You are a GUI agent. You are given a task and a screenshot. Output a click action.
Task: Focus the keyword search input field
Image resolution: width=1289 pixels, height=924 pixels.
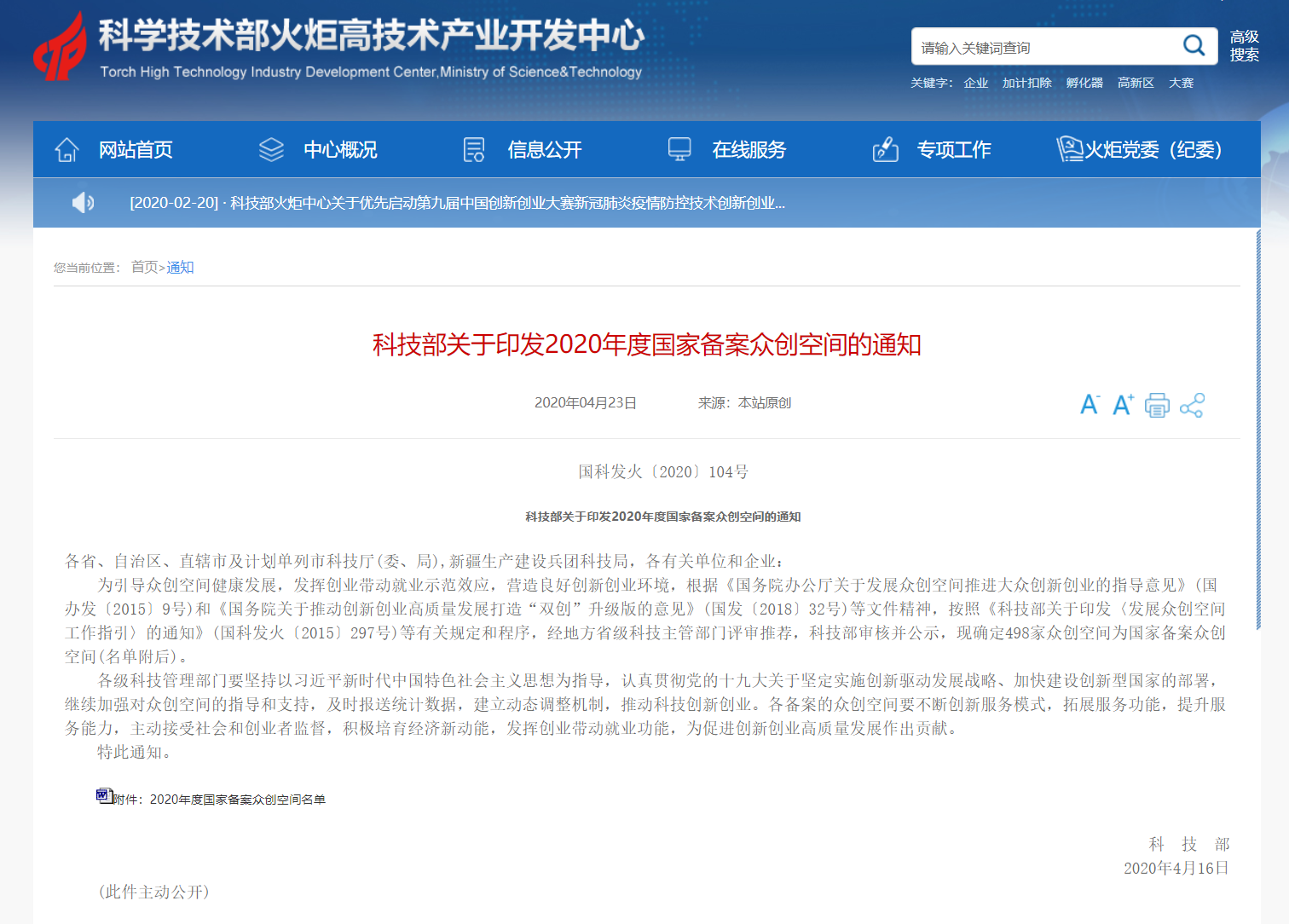coord(1047,47)
